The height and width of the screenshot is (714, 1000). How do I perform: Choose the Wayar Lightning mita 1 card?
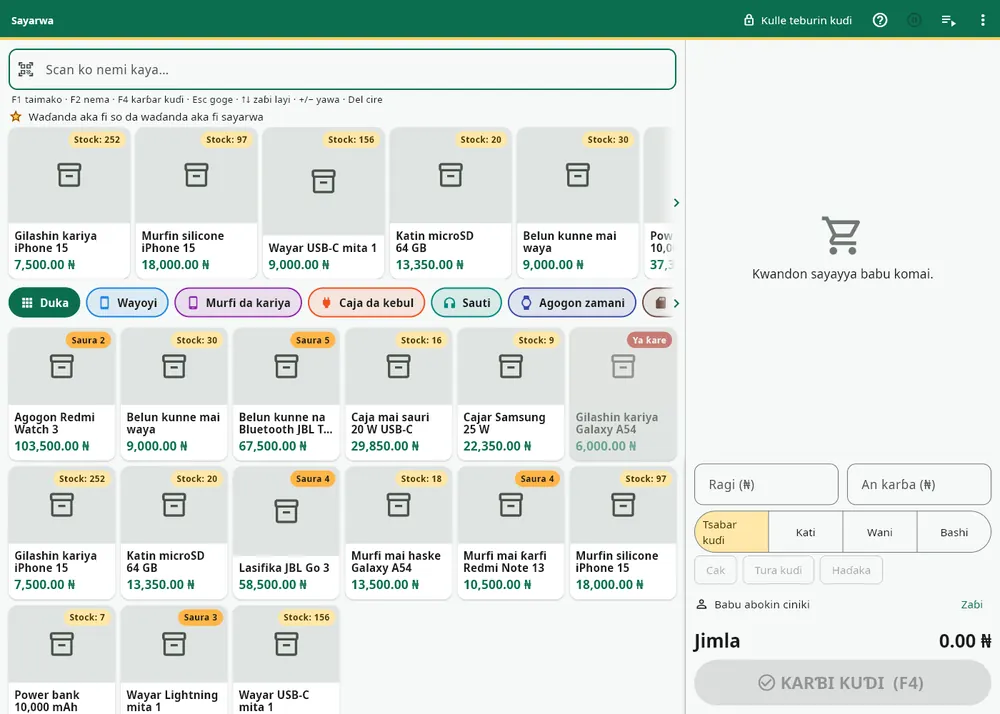(x=174, y=660)
